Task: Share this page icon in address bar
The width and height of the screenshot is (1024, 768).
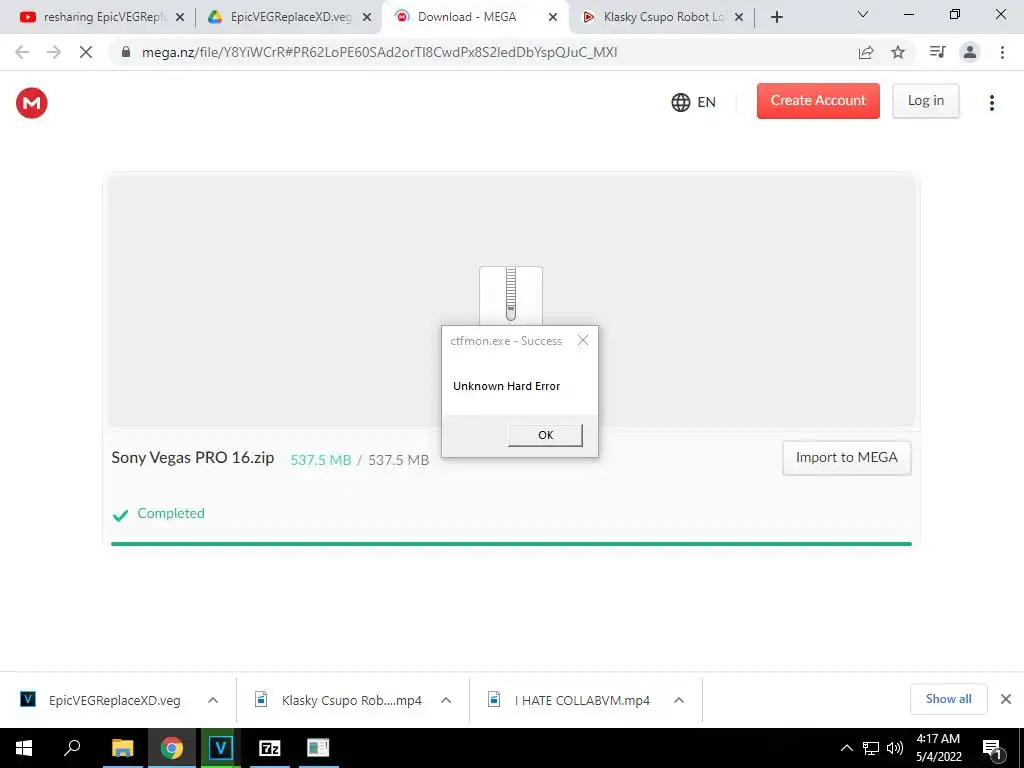Action: click(866, 52)
